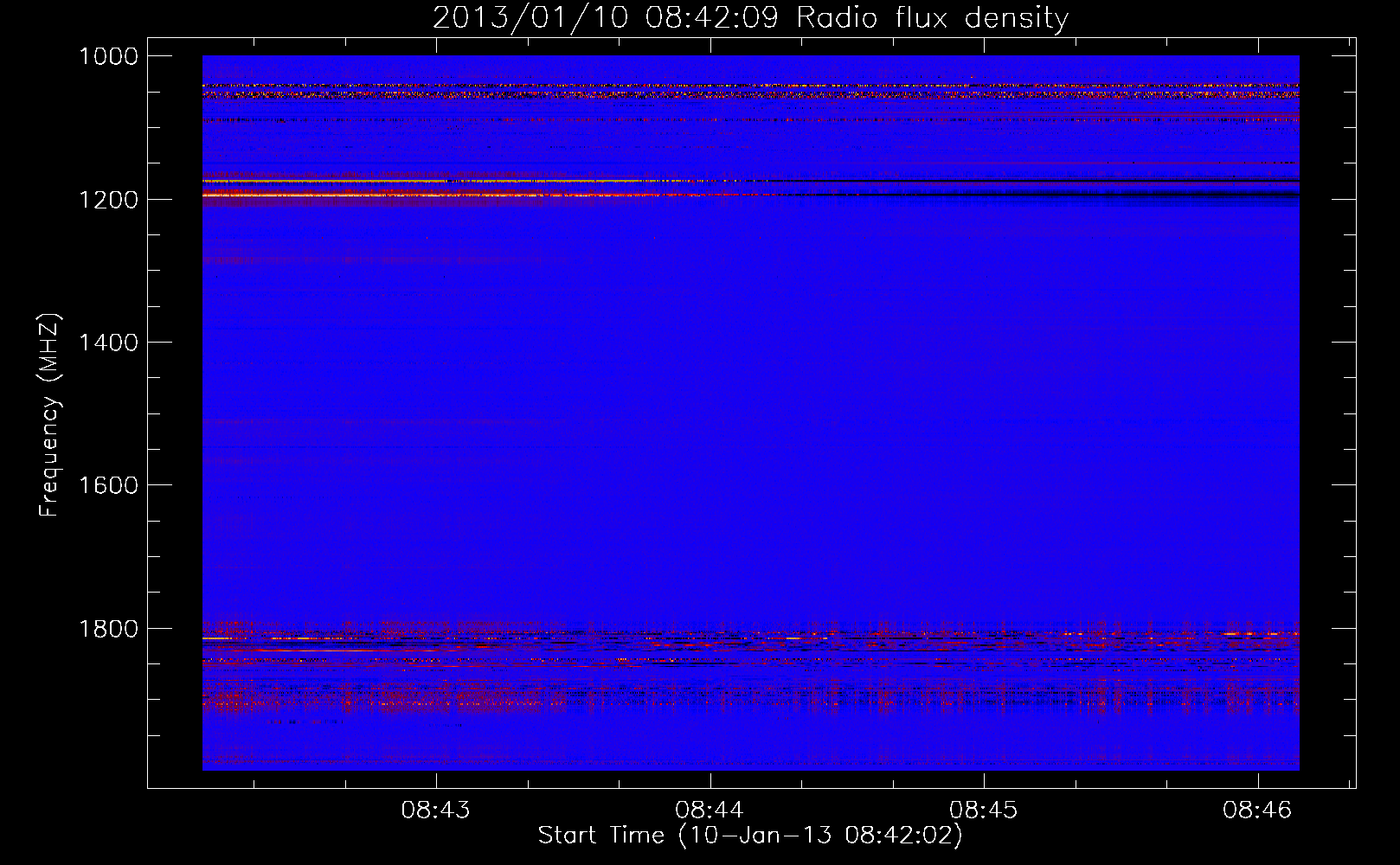Image resolution: width=1400 pixels, height=865 pixels.
Task: Click the 08:43 time tick label
Action: [x=436, y=810]
